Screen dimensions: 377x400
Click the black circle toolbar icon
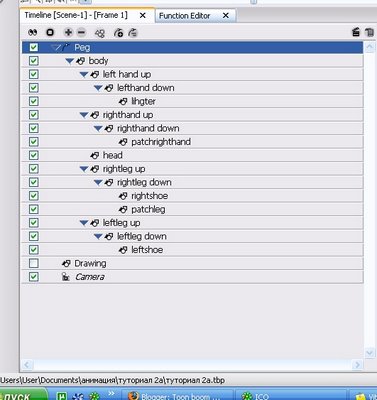[50, 32]
